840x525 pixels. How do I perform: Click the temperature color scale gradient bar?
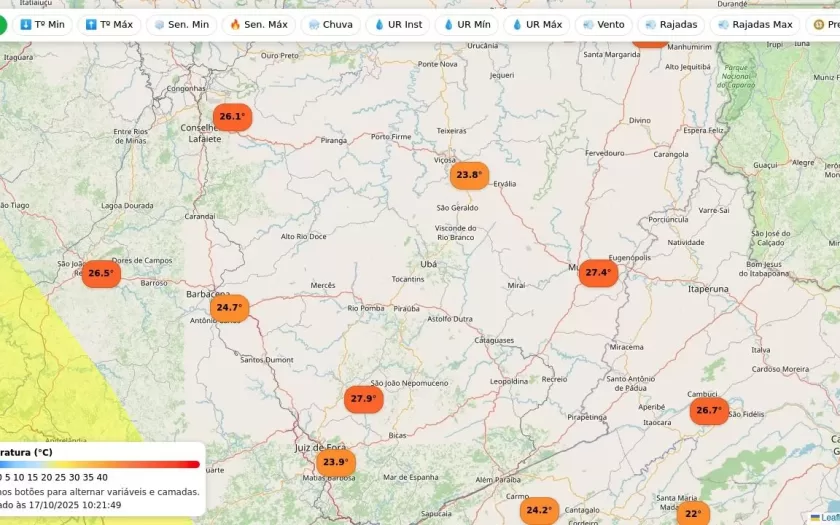100,464
